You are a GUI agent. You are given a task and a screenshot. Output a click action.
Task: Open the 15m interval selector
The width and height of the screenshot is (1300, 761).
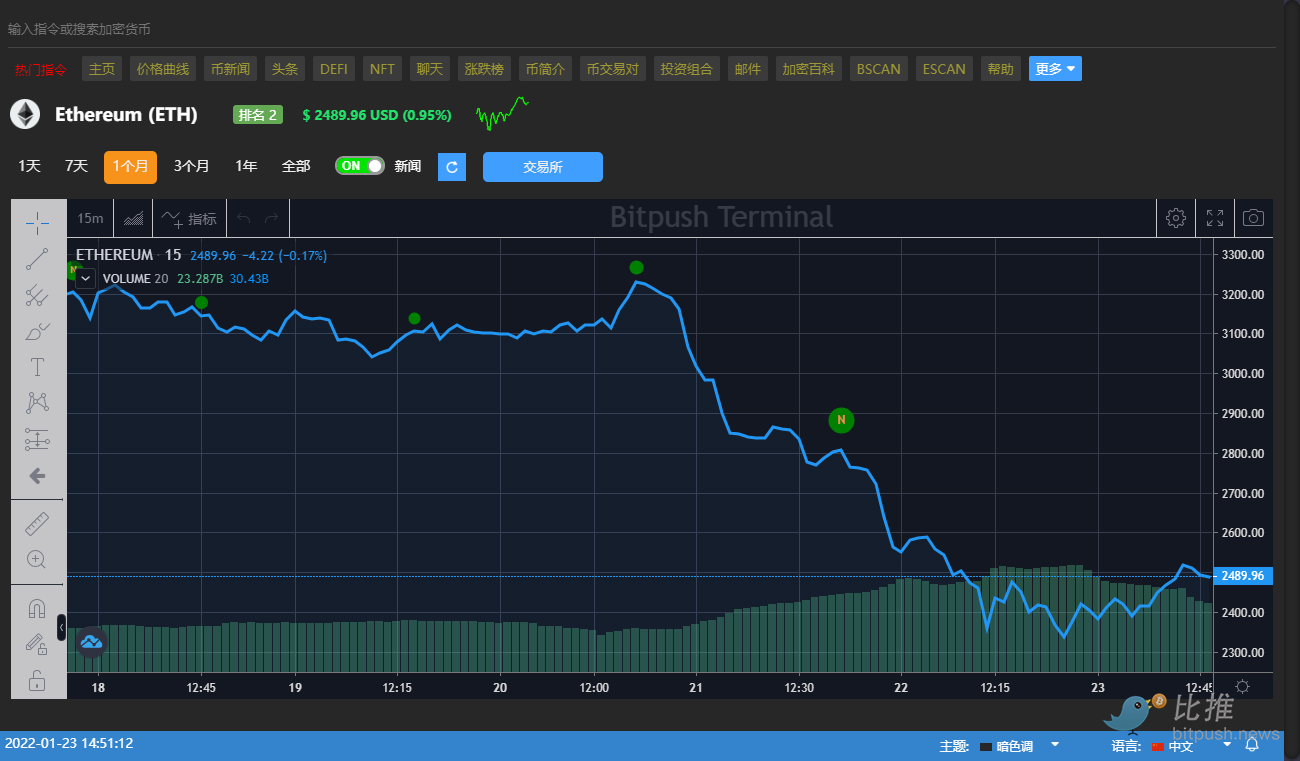(90, 218)
